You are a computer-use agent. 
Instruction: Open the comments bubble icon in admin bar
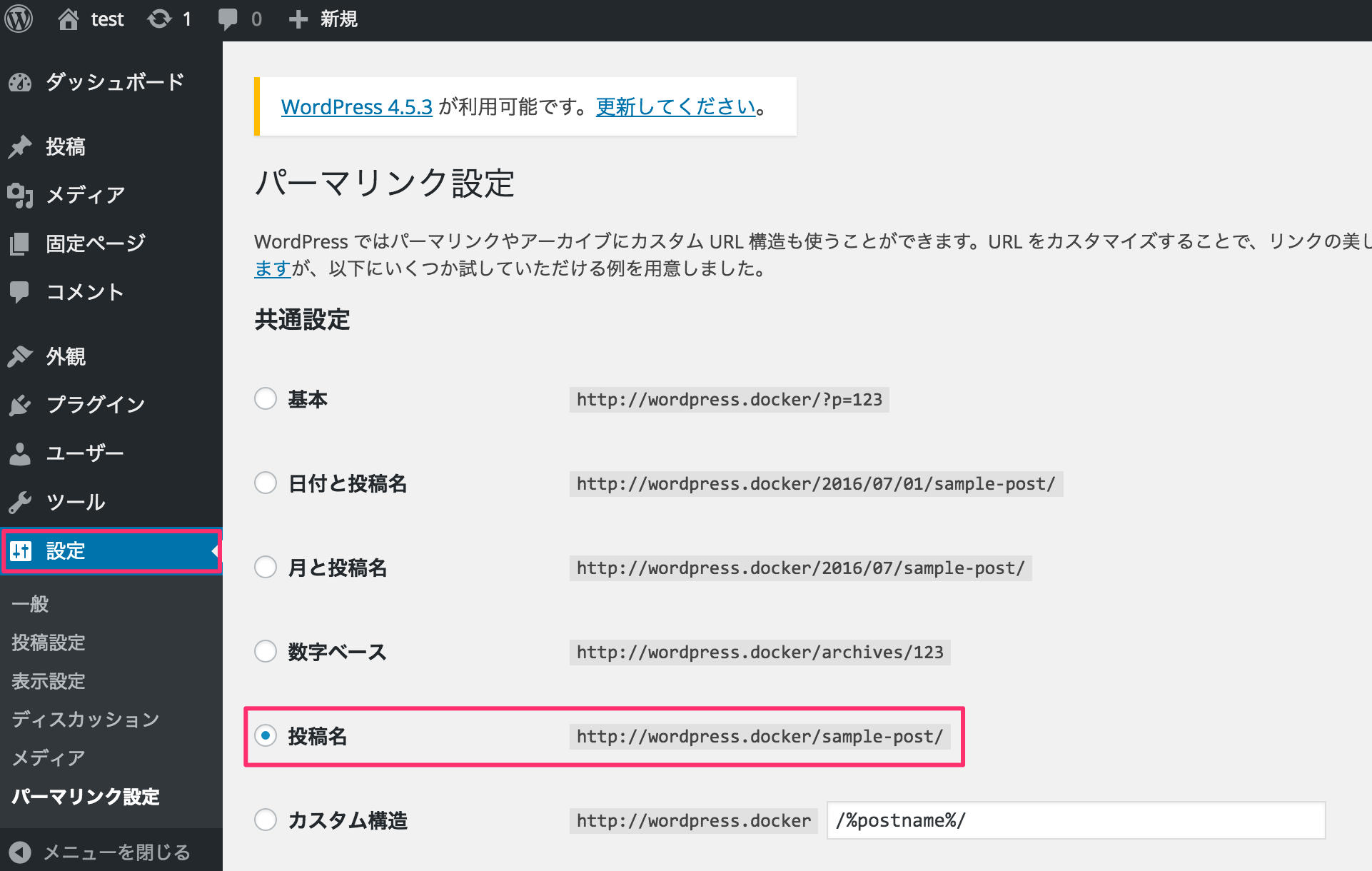(x=228, y=19)
